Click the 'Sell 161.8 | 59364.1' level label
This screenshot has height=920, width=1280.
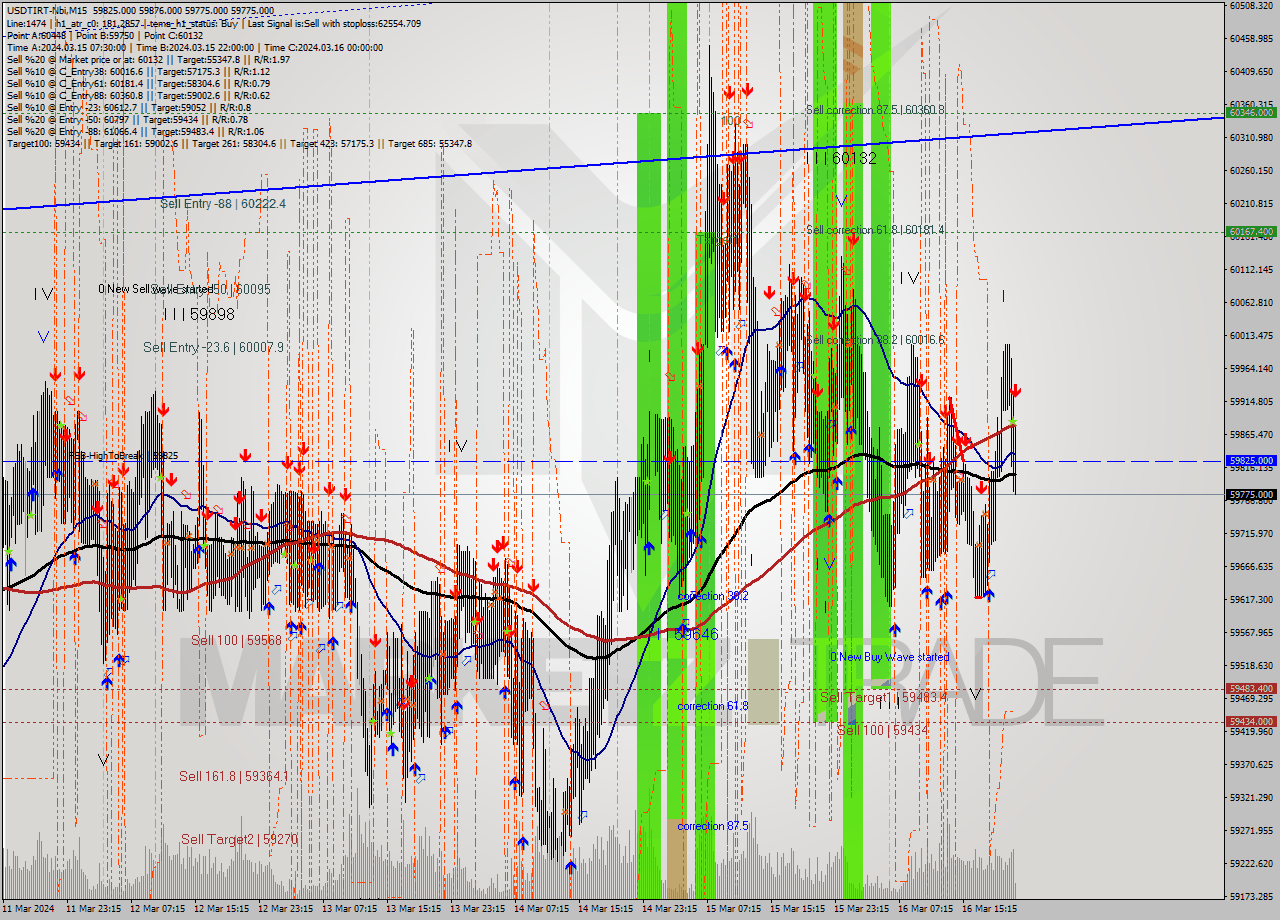pos(233,776)
